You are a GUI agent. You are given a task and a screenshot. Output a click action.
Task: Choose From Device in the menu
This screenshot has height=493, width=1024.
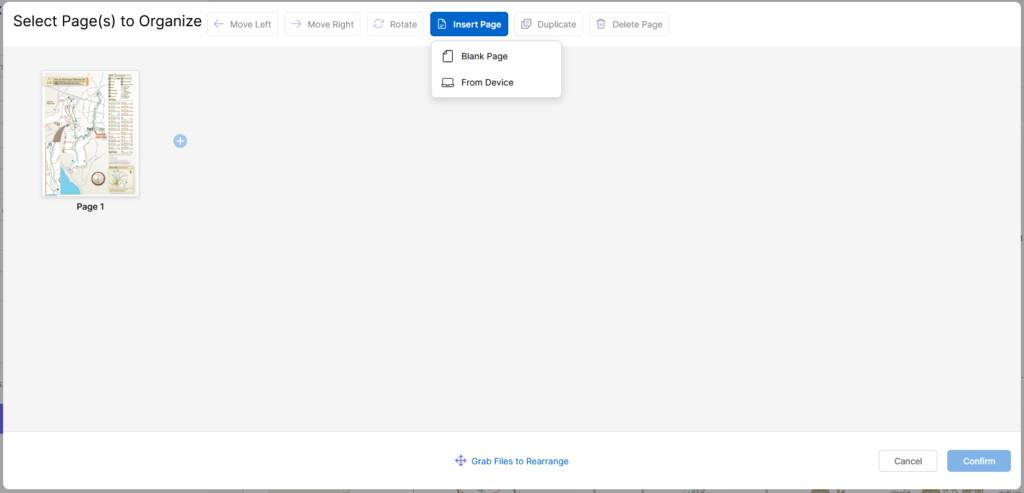point(496,83)
